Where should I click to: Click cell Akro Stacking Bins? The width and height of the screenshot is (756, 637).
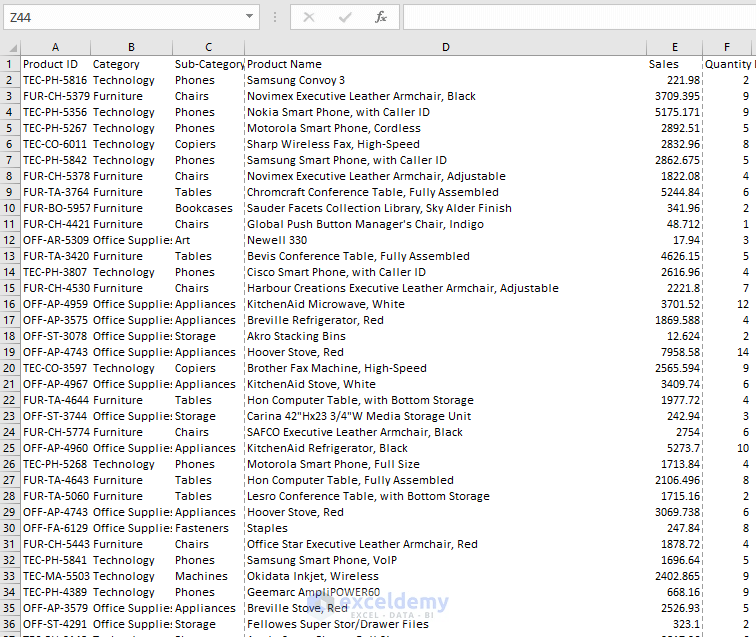[x=446, y=336]
